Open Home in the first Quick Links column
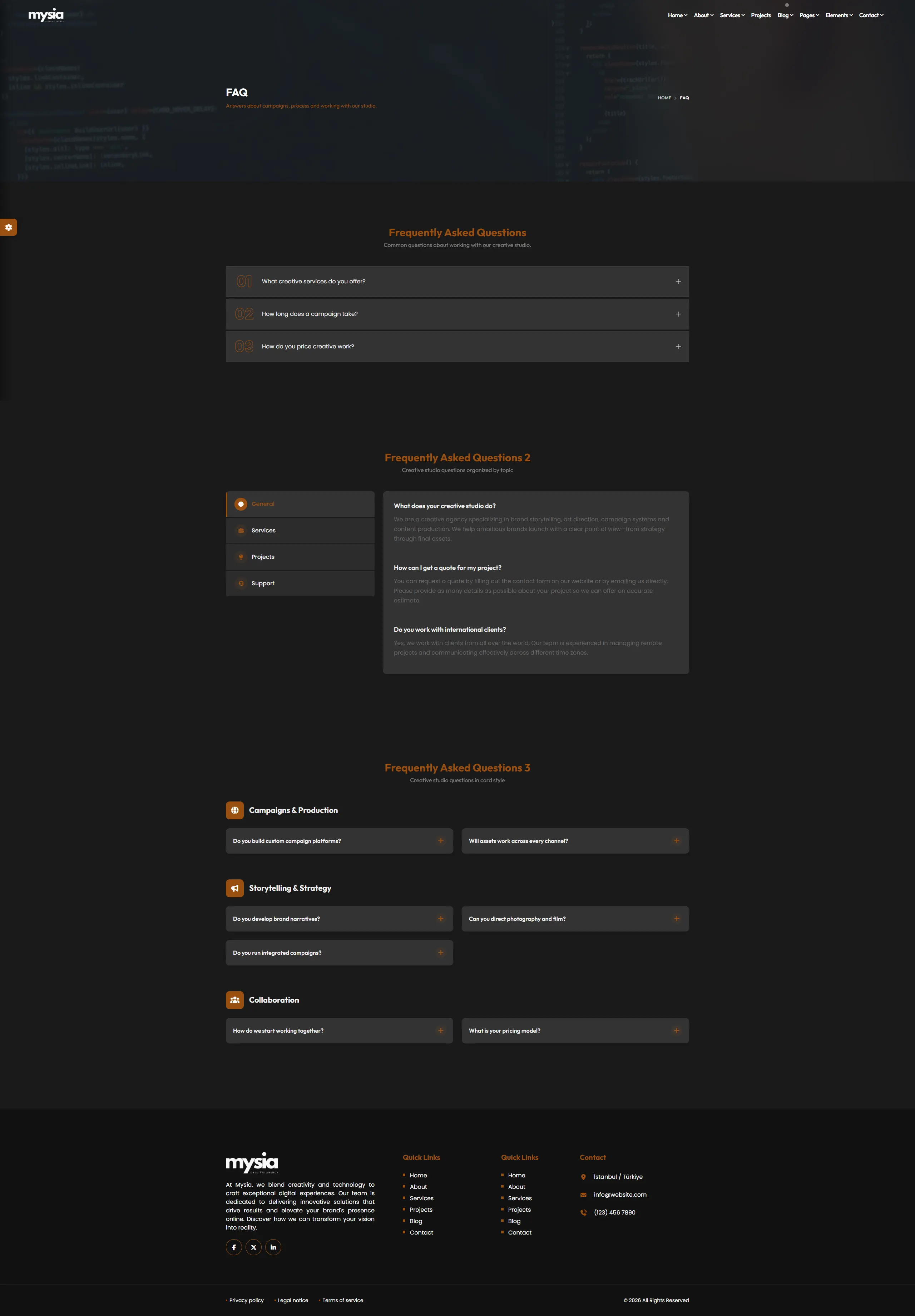The image size is (915, 1316). point(419,1176)
